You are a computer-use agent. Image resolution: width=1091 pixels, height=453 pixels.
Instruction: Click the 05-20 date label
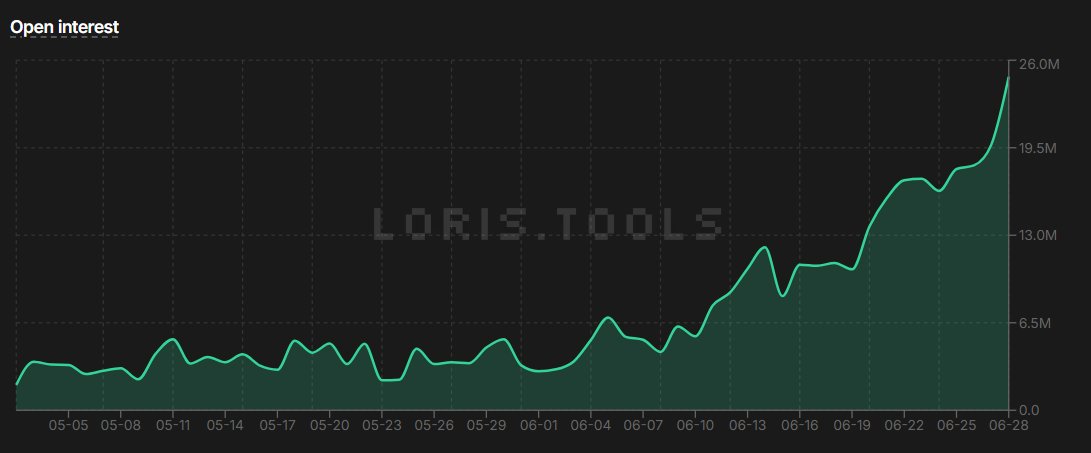coord(329,424)
